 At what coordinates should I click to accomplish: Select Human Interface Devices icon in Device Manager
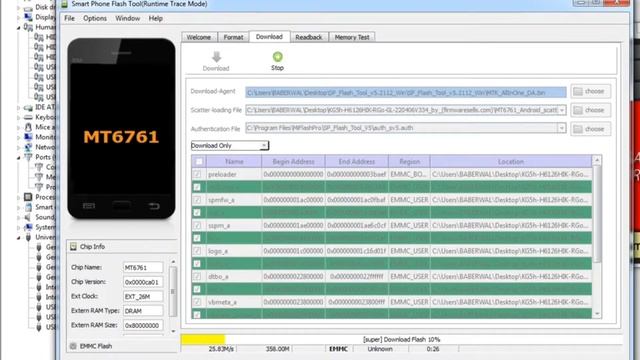29,27
